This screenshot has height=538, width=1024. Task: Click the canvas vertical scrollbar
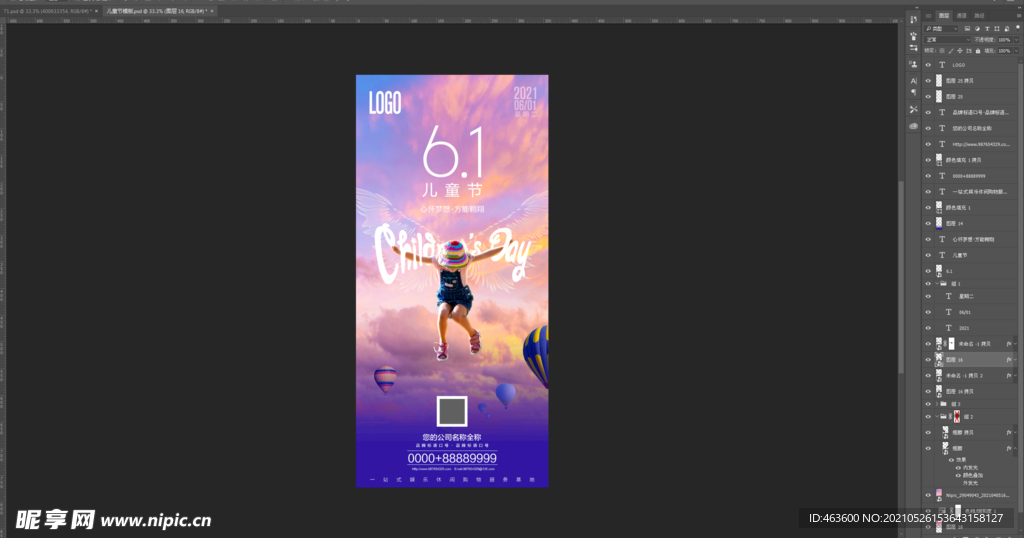point(901,276)
